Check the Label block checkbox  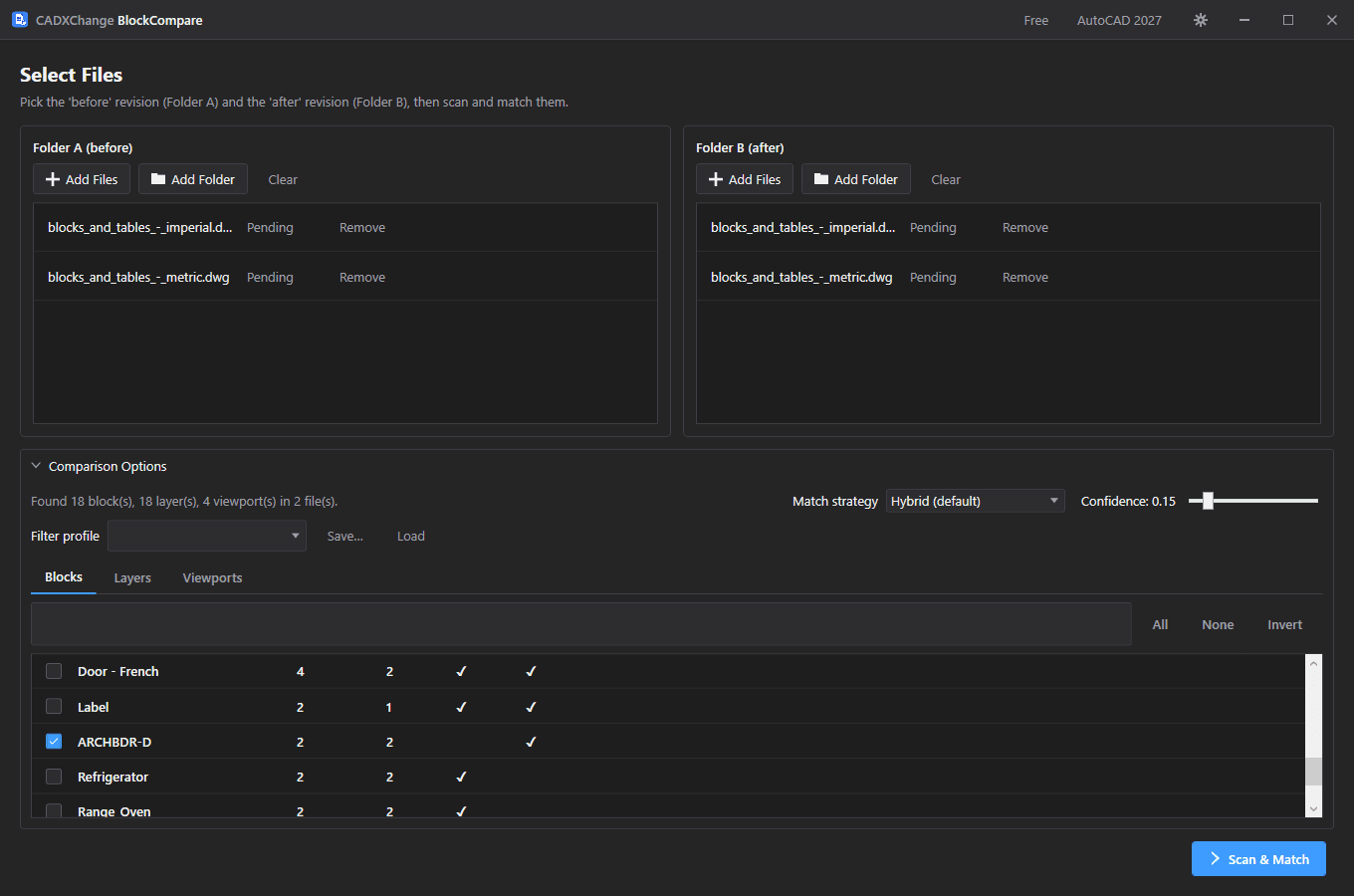tap(54, 707)
